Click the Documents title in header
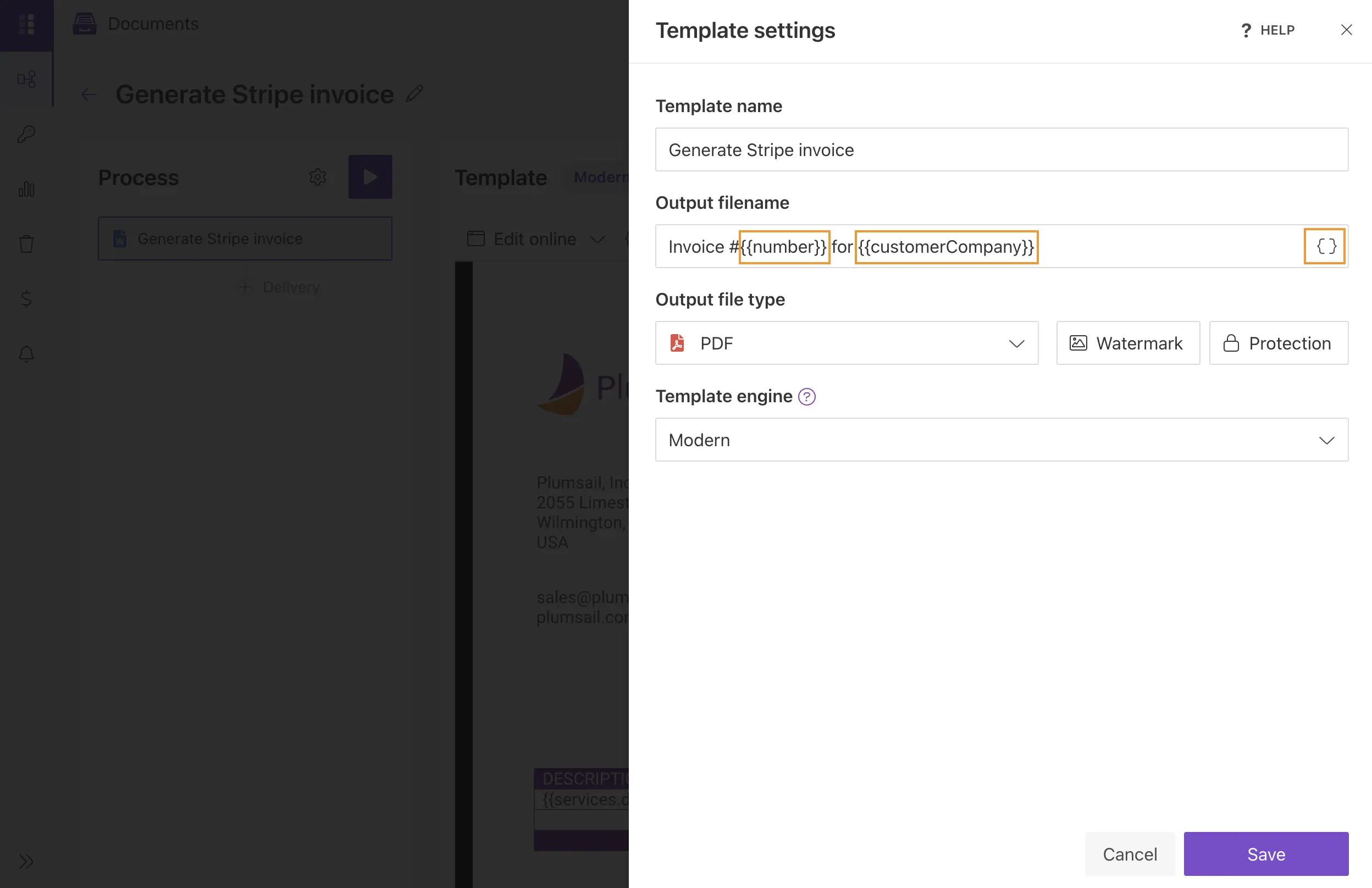The width and height of the screenshot is (1372, 888). tap(153, 24)
